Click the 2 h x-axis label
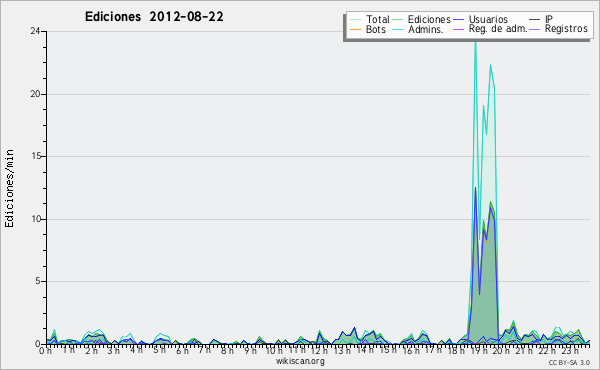The height and width of the screenshot is (370, 600). 91,351
